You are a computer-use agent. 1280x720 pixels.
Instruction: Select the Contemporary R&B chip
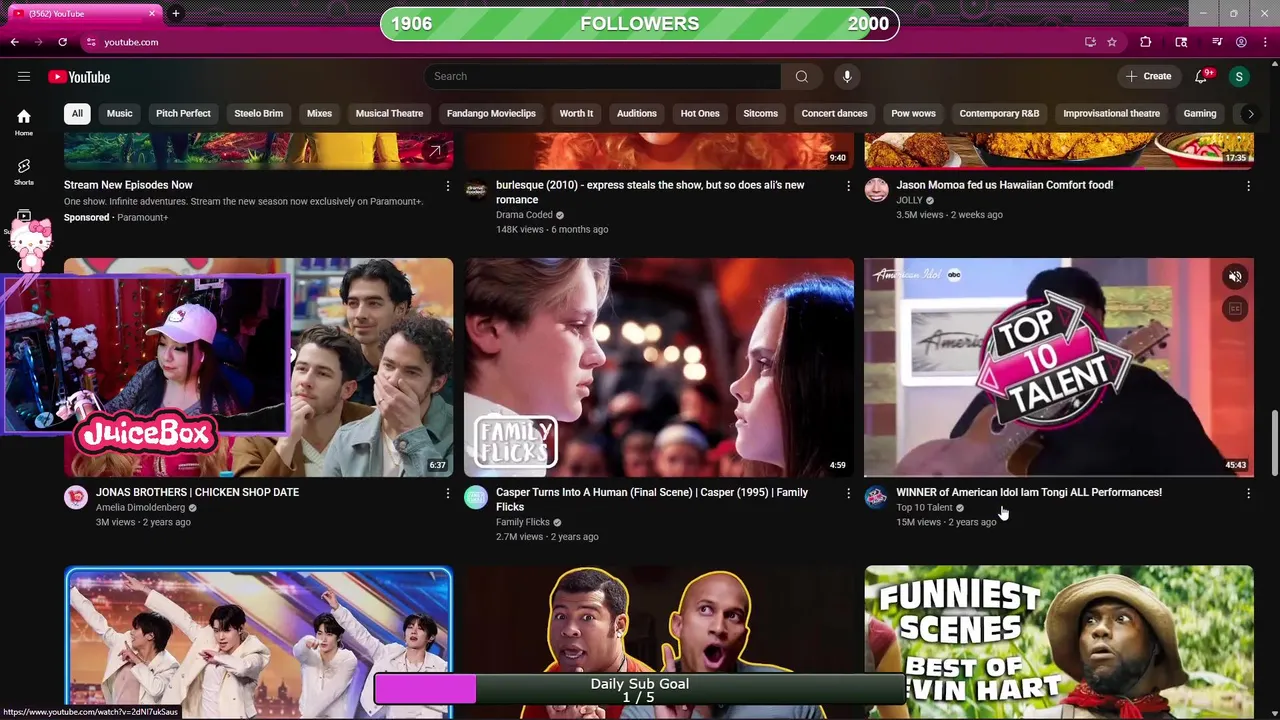click(x=999, y=113)
